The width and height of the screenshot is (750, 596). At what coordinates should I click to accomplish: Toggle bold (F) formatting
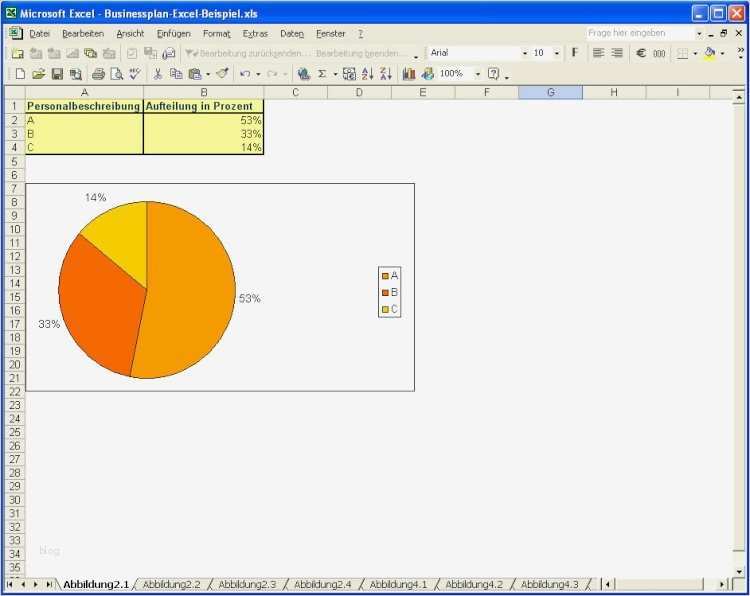click(x=575, y=53)
